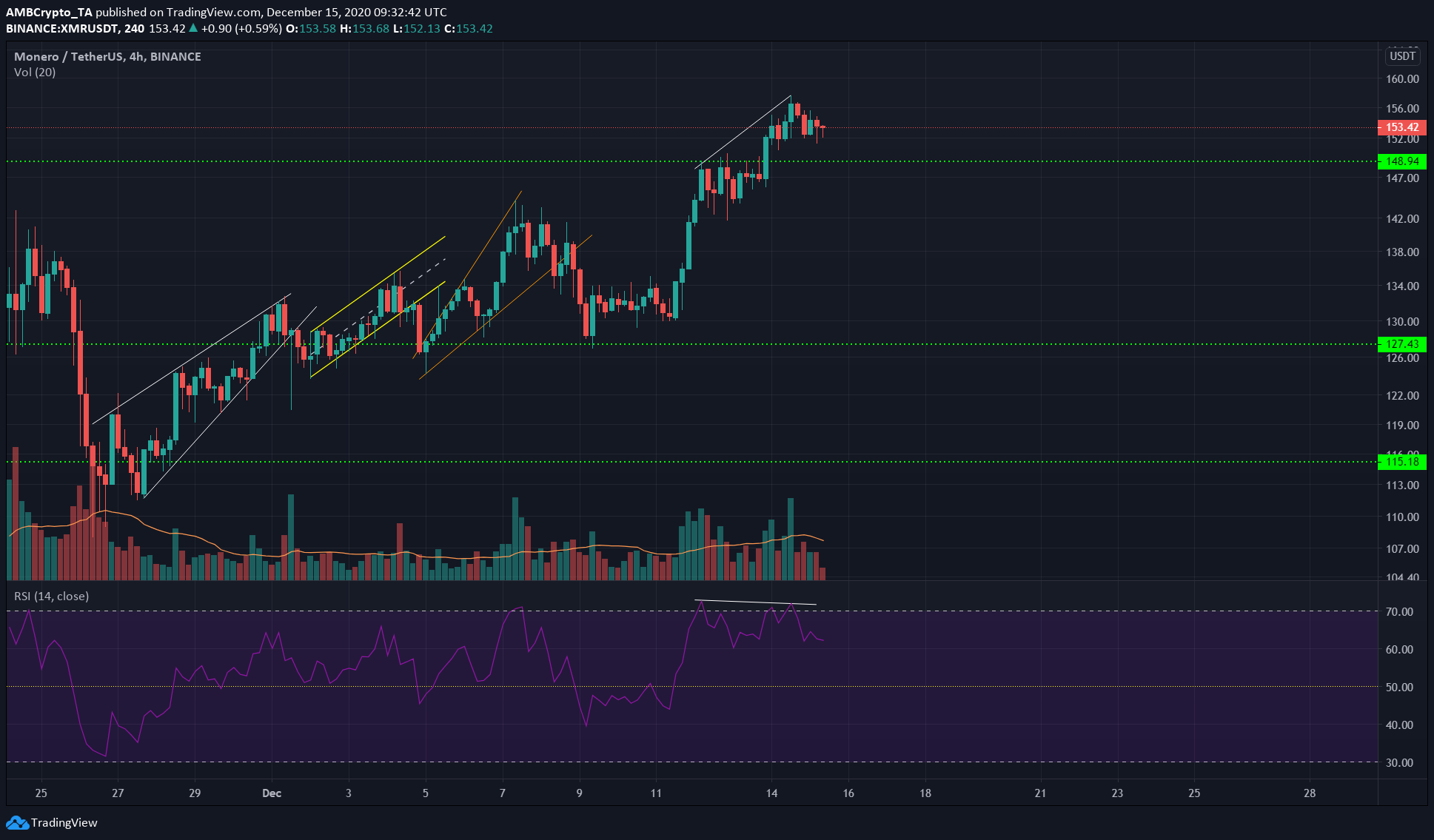
Task: Click the 156.00 price axis tick
Action: (x=1402, y=108)
